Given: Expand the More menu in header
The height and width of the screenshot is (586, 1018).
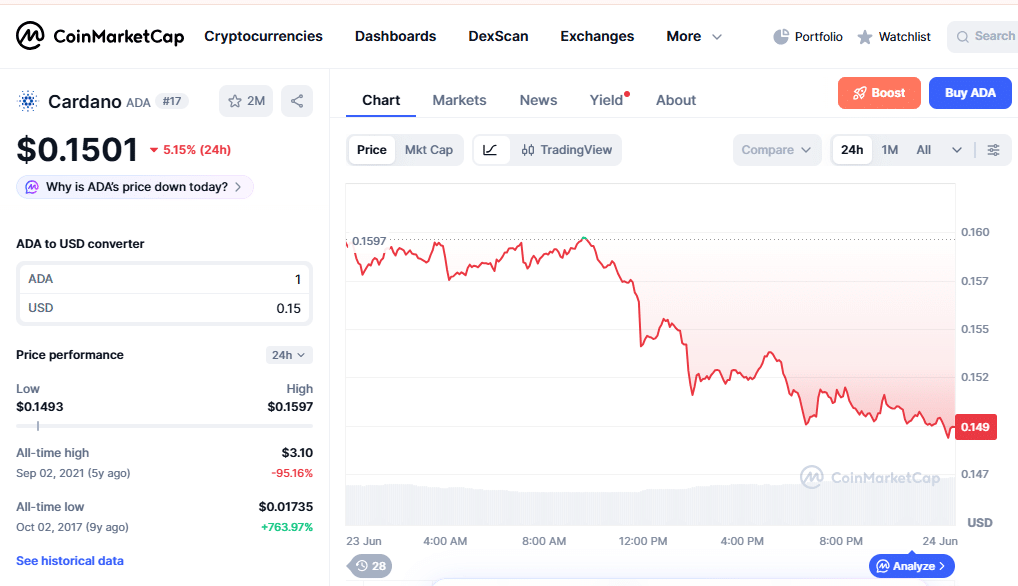Looking at the screenshot, I should 694,36.
